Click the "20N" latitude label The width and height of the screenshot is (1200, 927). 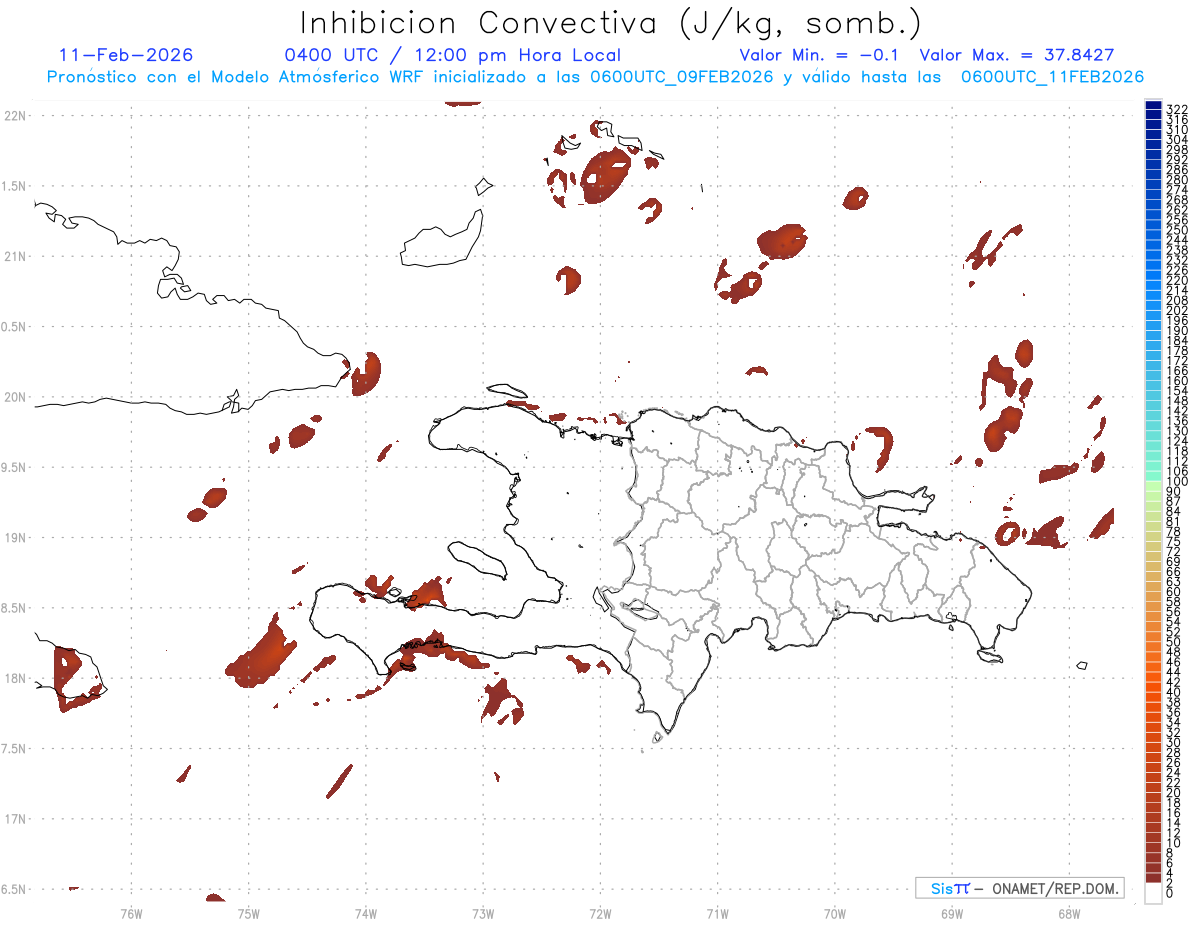click(x=15, y=397)
